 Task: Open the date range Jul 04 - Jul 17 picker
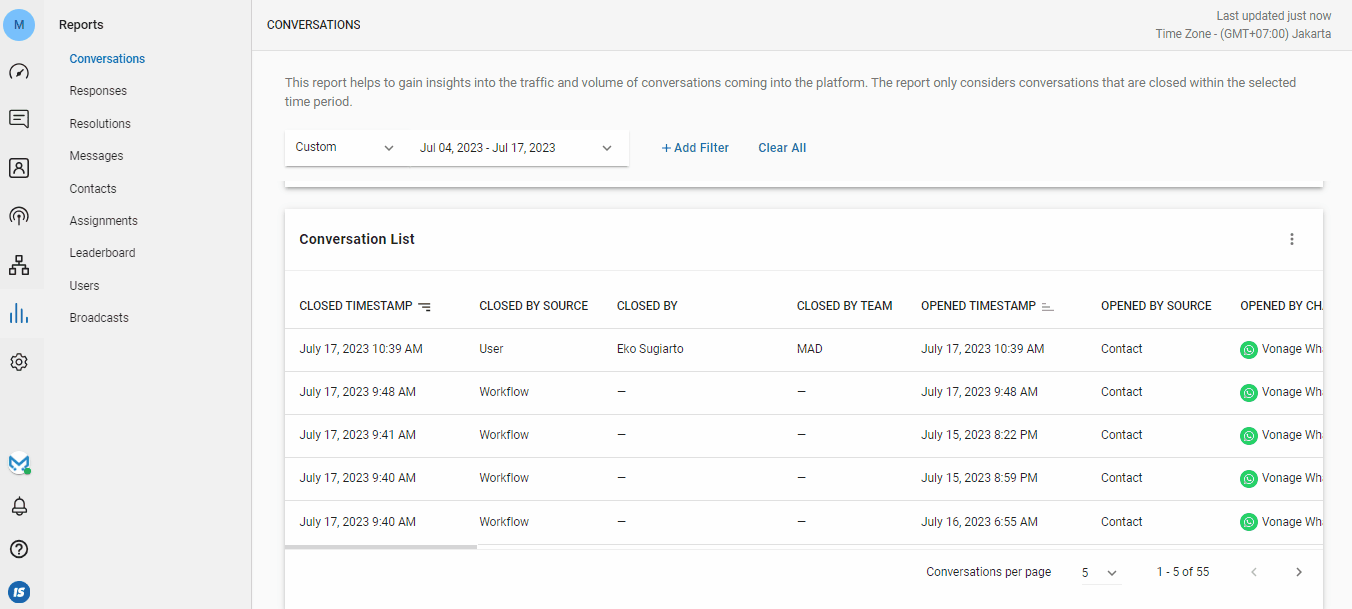[515, 148]
